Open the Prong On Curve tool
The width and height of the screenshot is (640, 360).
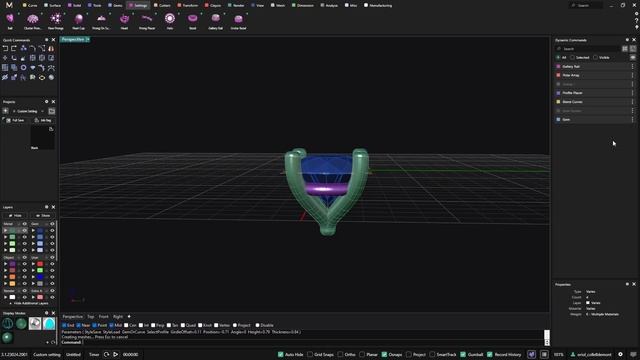click(101, 21)
